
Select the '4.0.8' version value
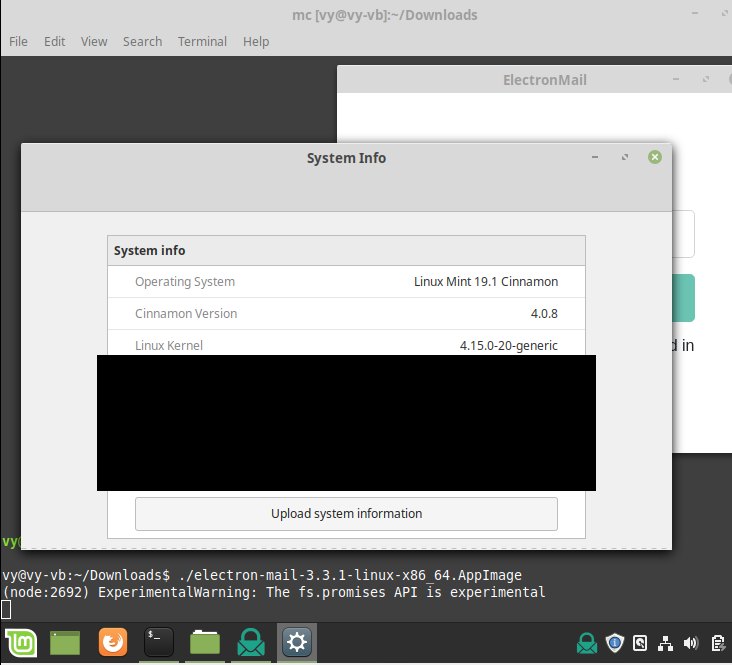click(544, 313)
